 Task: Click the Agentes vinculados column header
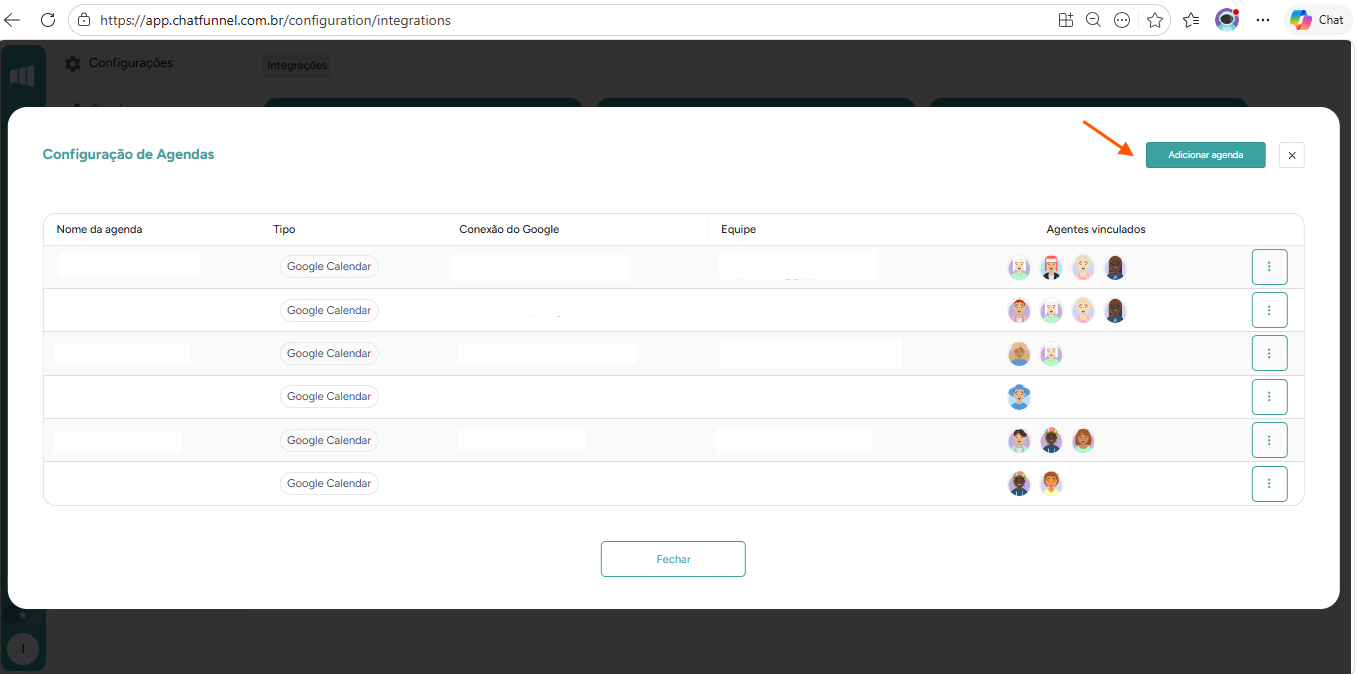click(1096, 229)
